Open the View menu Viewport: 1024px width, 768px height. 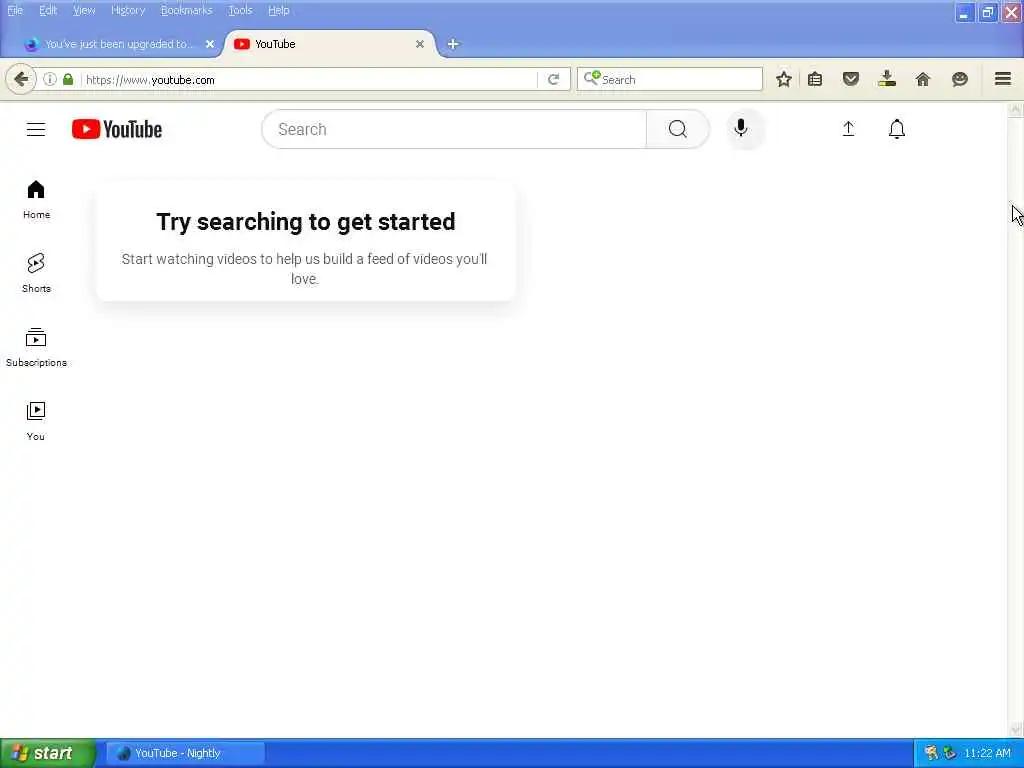coord(84,10)
